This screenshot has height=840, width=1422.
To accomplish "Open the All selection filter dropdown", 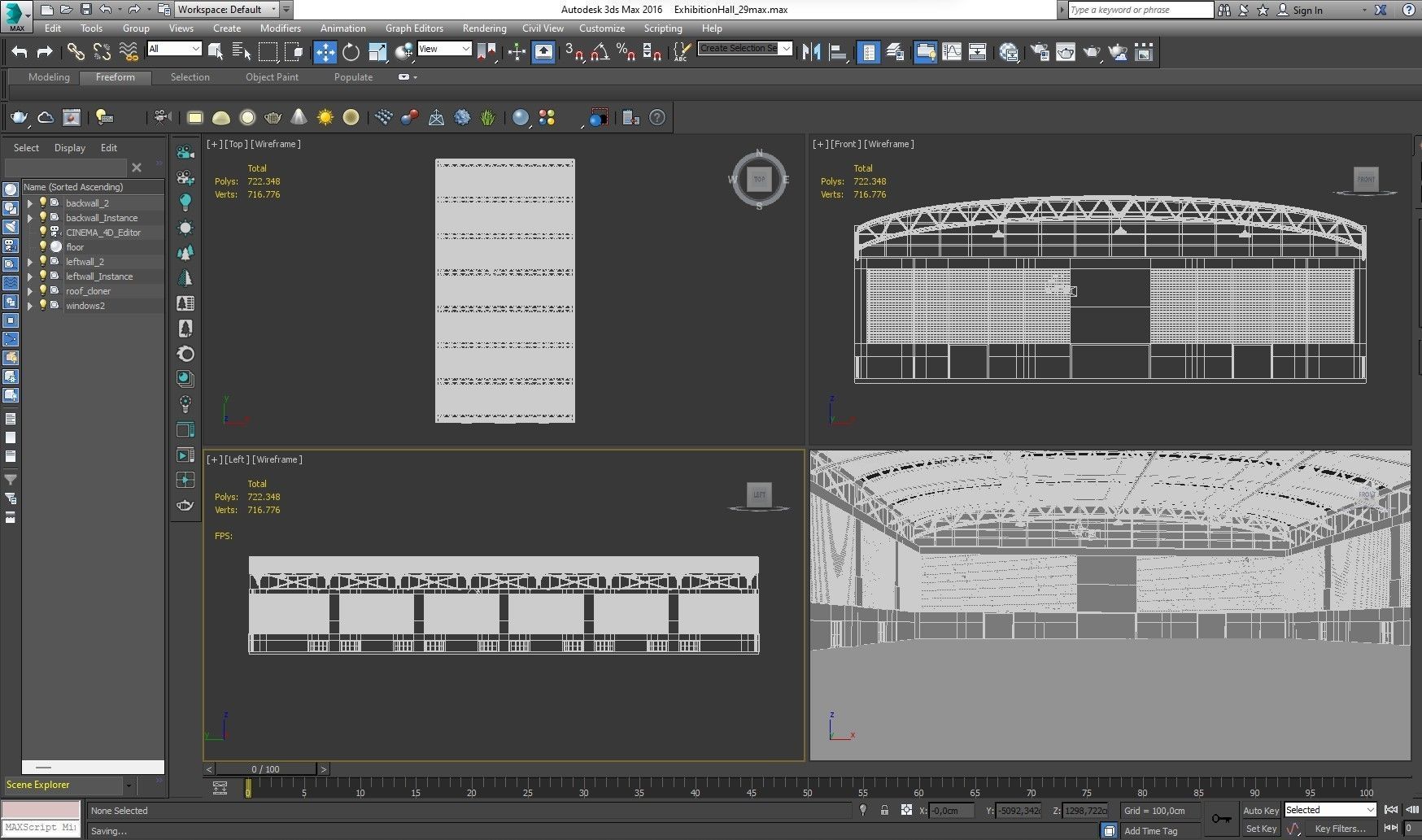I will pyautogui.click(x=174, y=49).
